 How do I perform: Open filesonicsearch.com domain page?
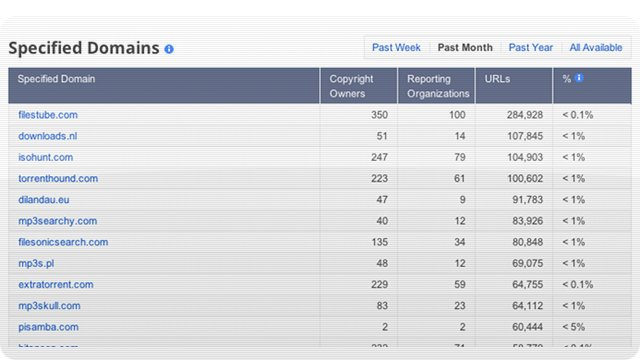point(63,242)
